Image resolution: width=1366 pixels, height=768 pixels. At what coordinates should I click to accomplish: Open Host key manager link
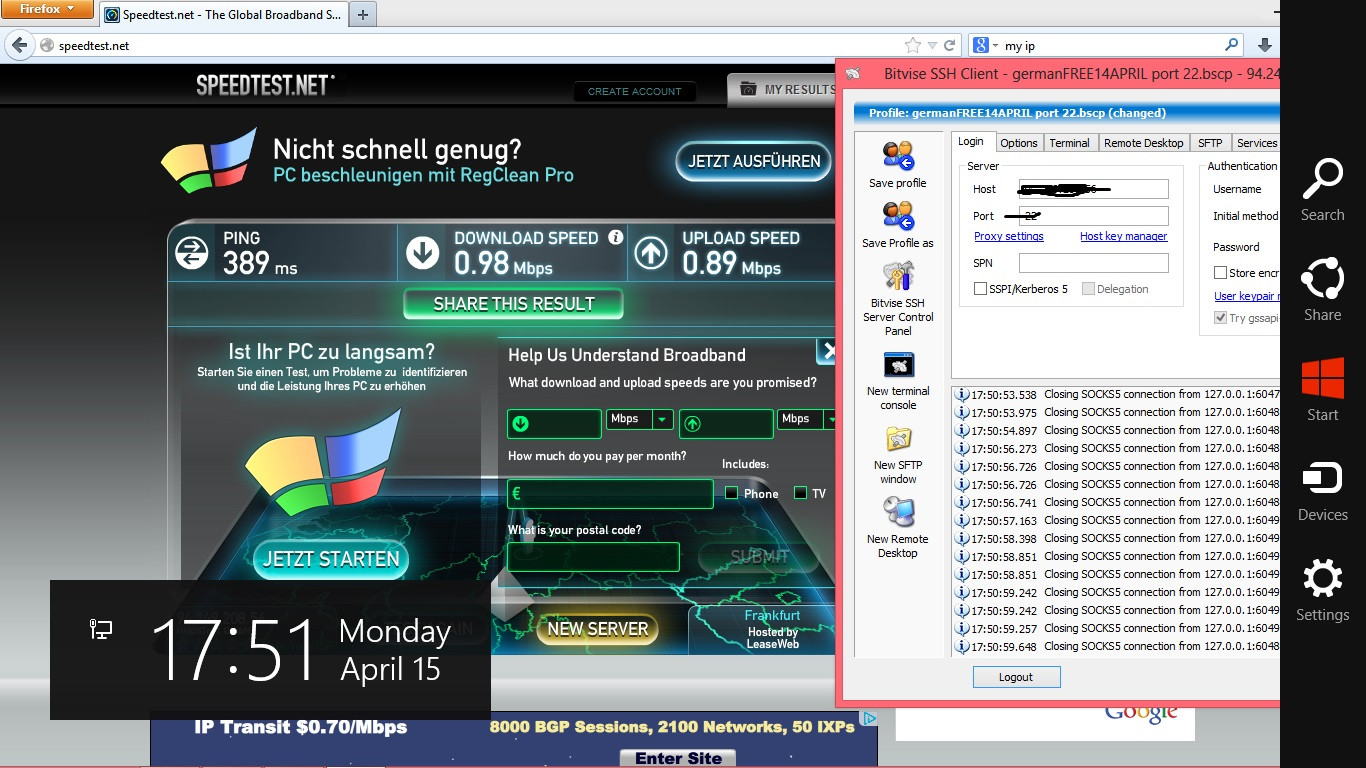pyautogui.click(x=1124, y=236)
